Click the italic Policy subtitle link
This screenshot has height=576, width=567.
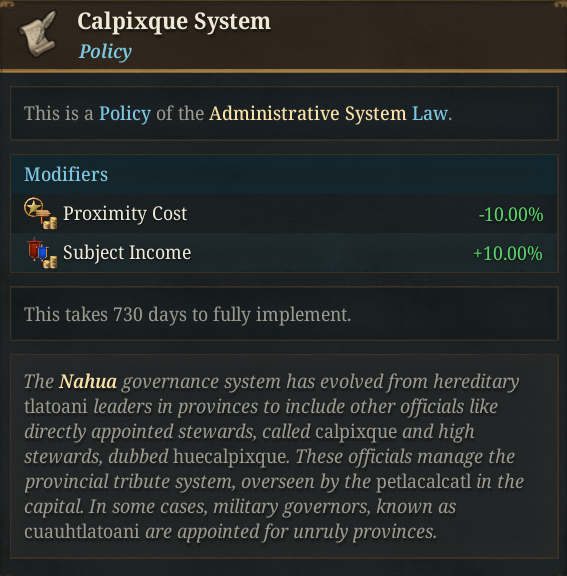(105, 51)
